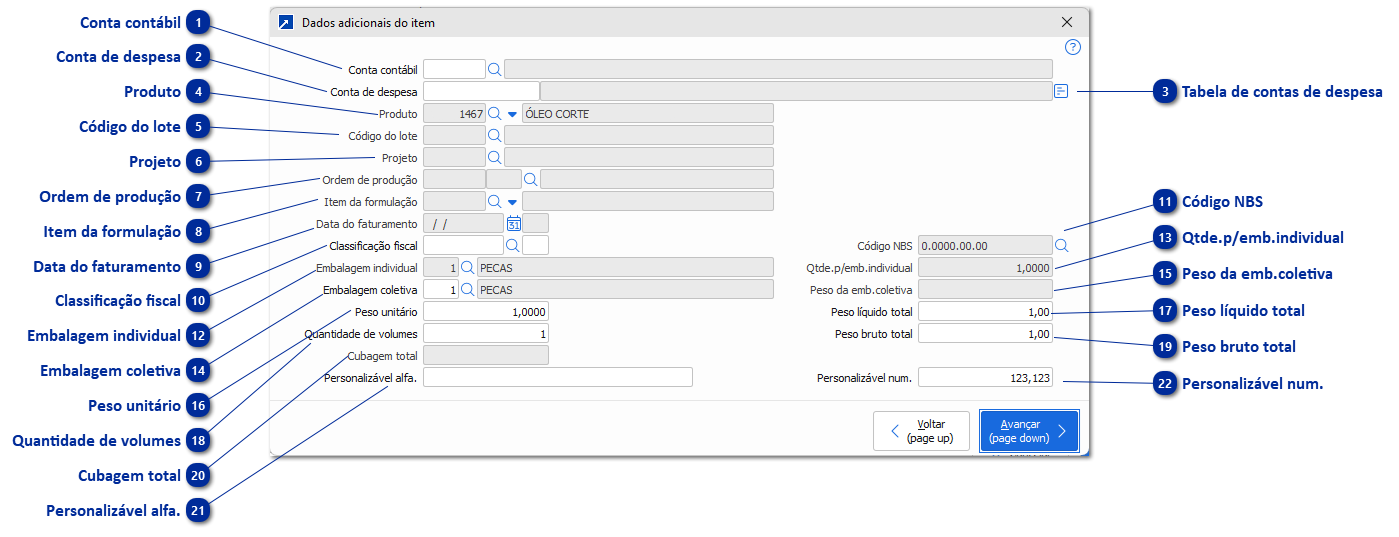Image resolution: width=1399 pixels, height=537 pixels.
Task: Search Classificação fiscal with the magnifier
Action: point(512,244)
